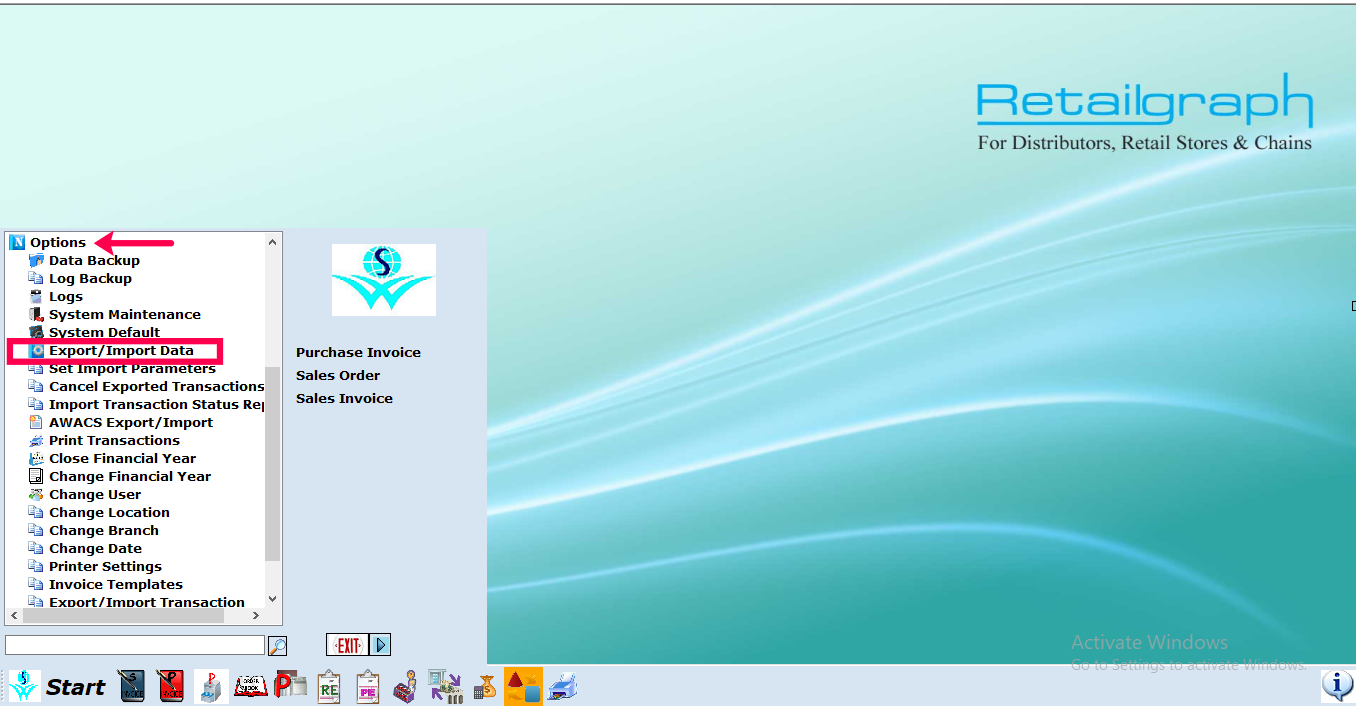The height and width of the screenshot is (706, 1356).
Task: Open the Order Book toolbar icon
Action: click(x=250, y=686)
